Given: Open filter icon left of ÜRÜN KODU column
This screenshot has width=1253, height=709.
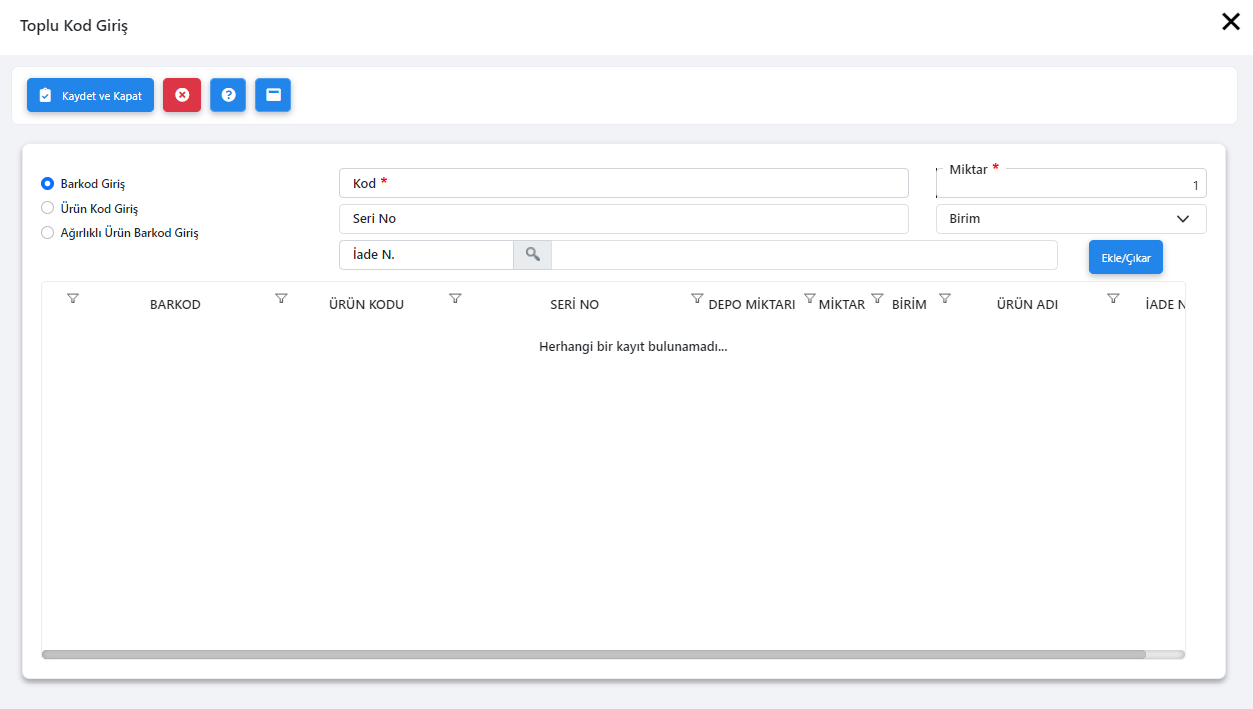Looking at the screenshot, I should pyautogui.click(x=281, y=298).
